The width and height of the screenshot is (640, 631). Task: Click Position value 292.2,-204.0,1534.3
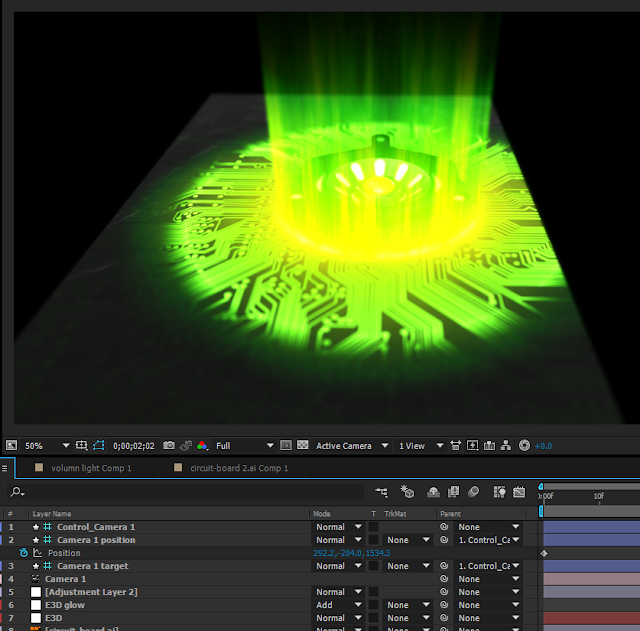(351, 553)
